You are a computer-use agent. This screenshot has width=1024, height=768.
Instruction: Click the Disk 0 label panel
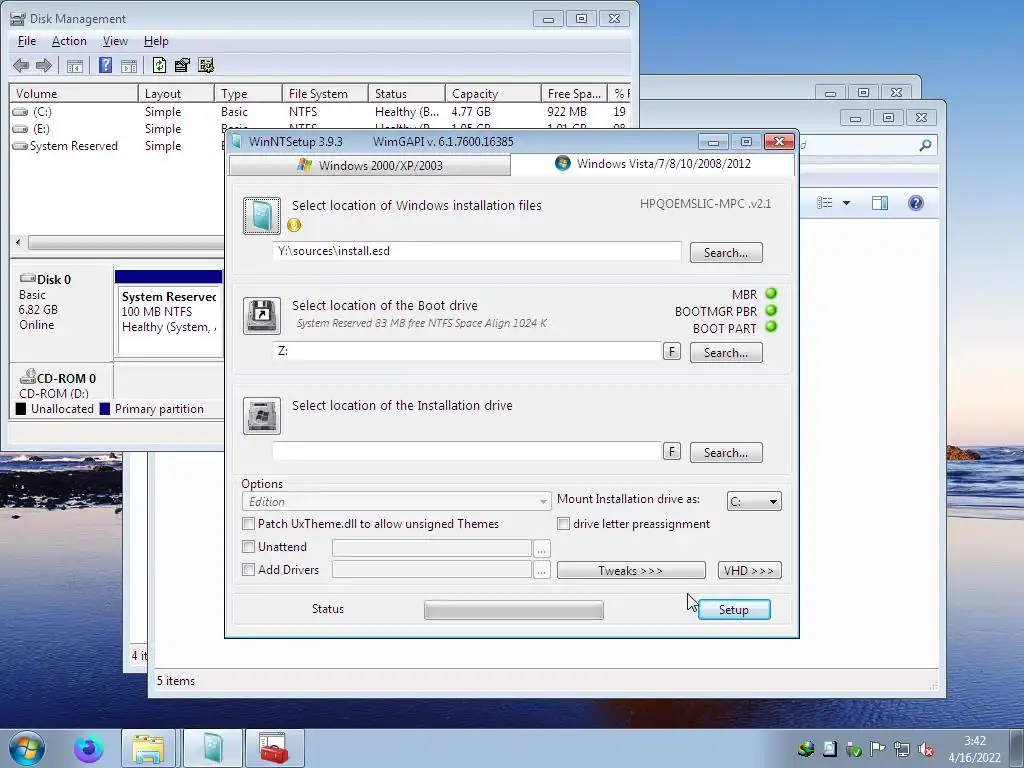point(61,313)
